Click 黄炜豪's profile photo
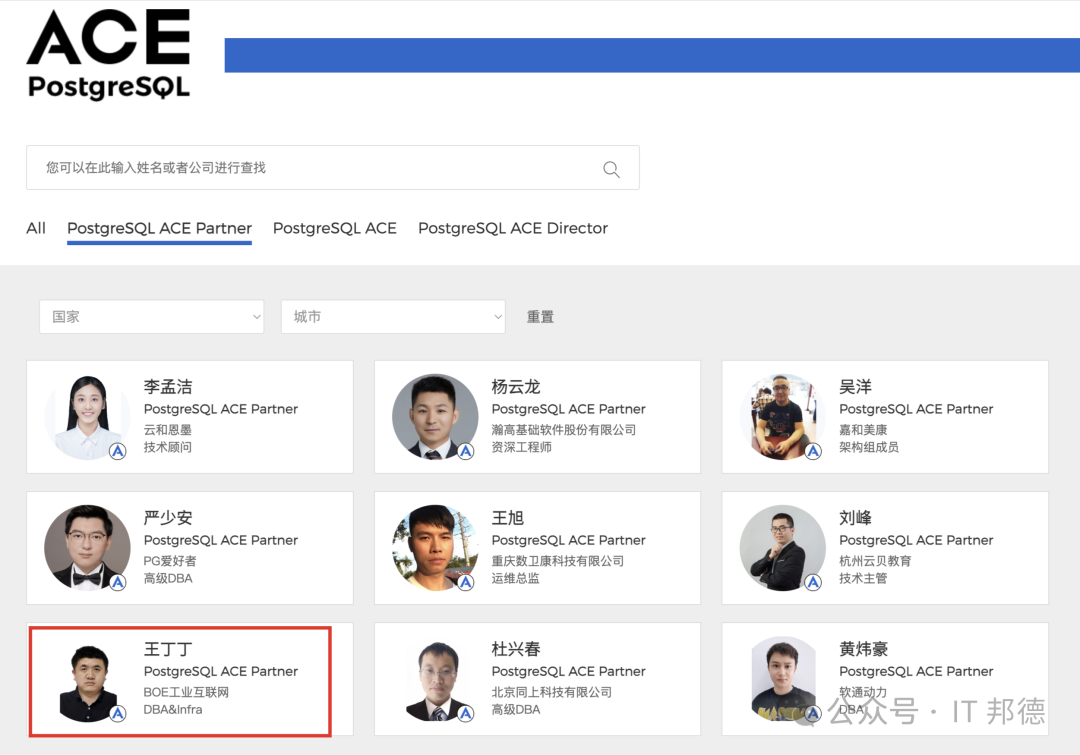Viewport: 1080px width, 755px height. point(782,679)
